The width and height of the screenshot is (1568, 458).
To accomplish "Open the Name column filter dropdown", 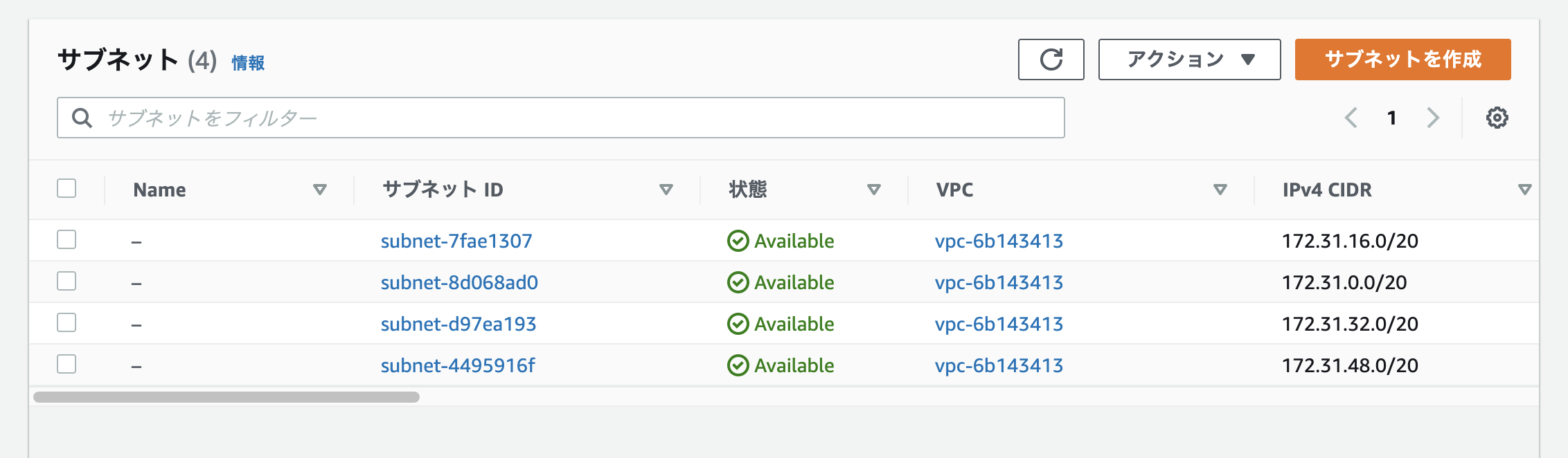I will pos(319,189).
